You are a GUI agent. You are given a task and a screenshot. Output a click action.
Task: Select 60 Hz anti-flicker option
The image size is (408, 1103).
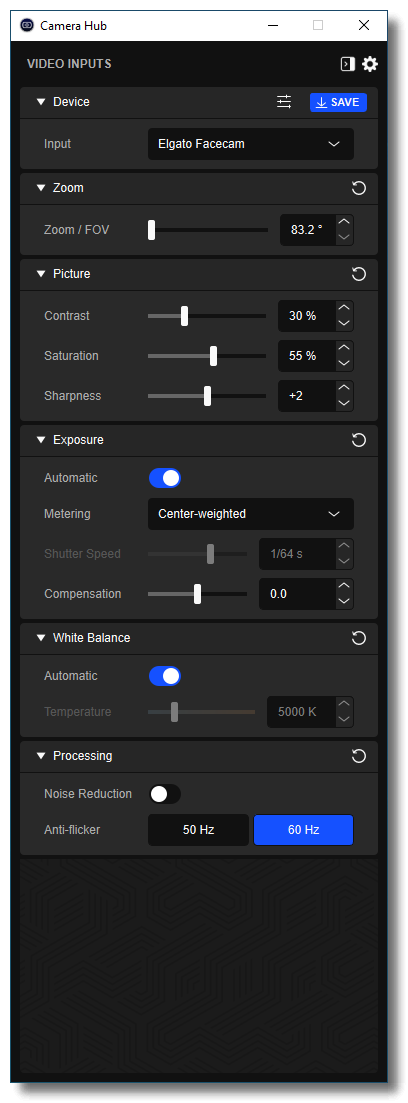point(303,830)
